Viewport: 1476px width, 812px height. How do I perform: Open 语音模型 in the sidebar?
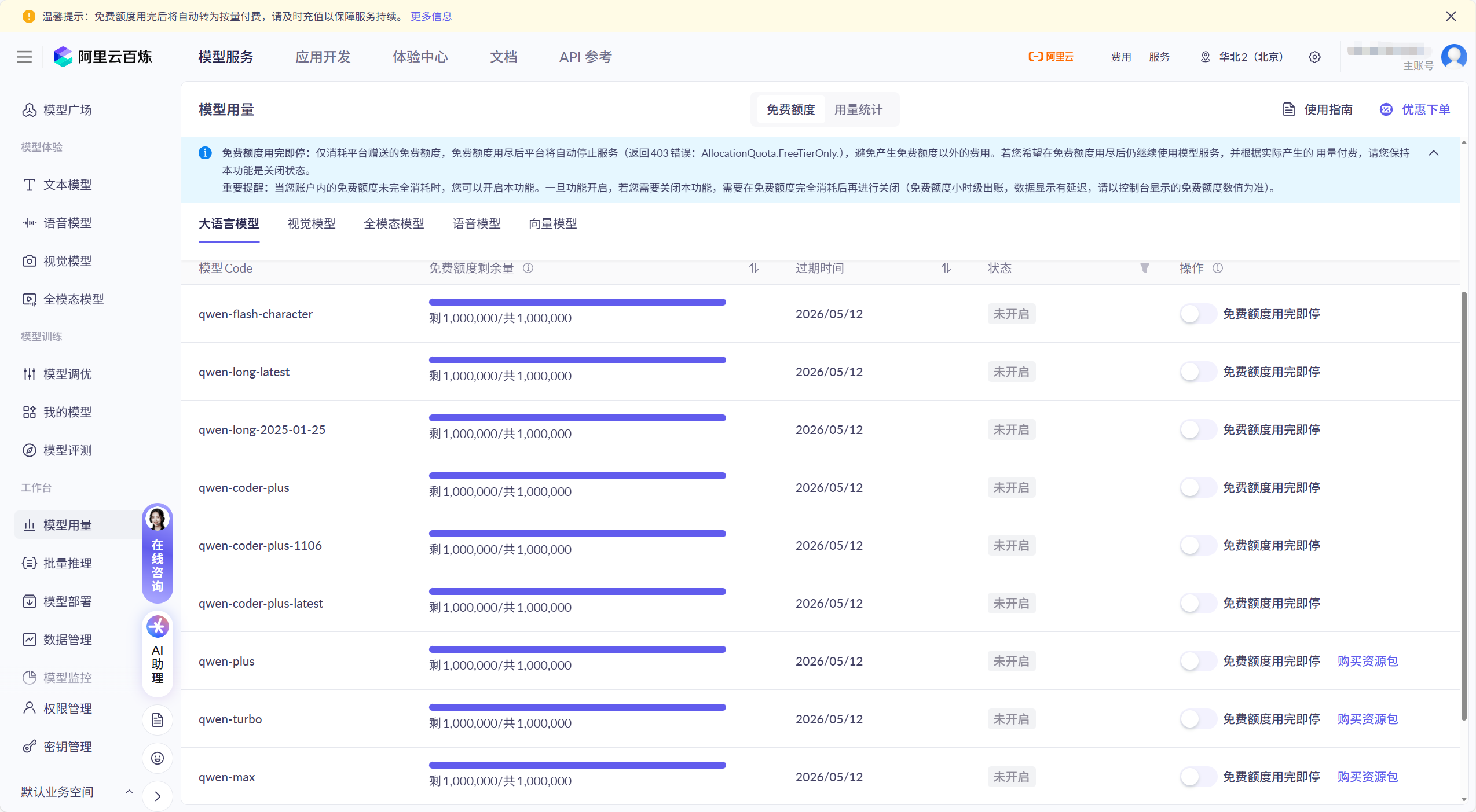click(57, 223)
